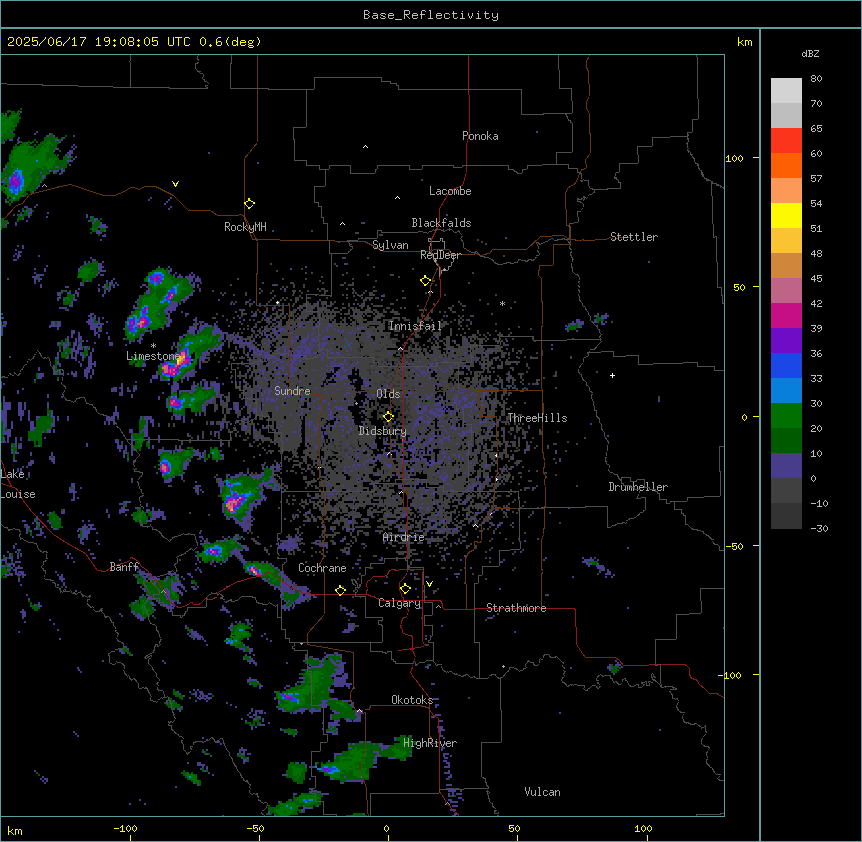Click the dBZ legend heading

coord(810,53)
